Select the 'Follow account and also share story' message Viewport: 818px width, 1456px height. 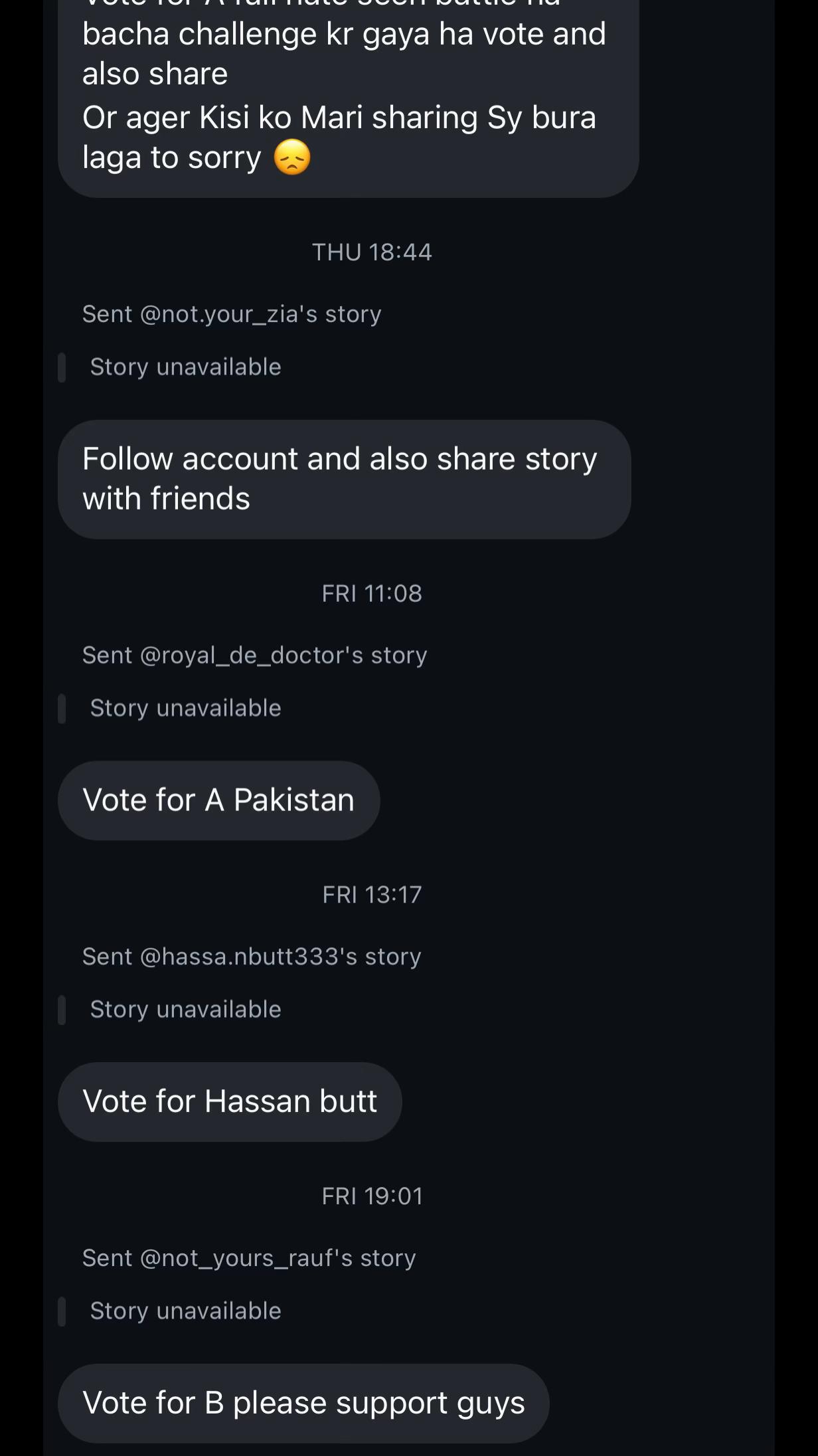(344, 479)
